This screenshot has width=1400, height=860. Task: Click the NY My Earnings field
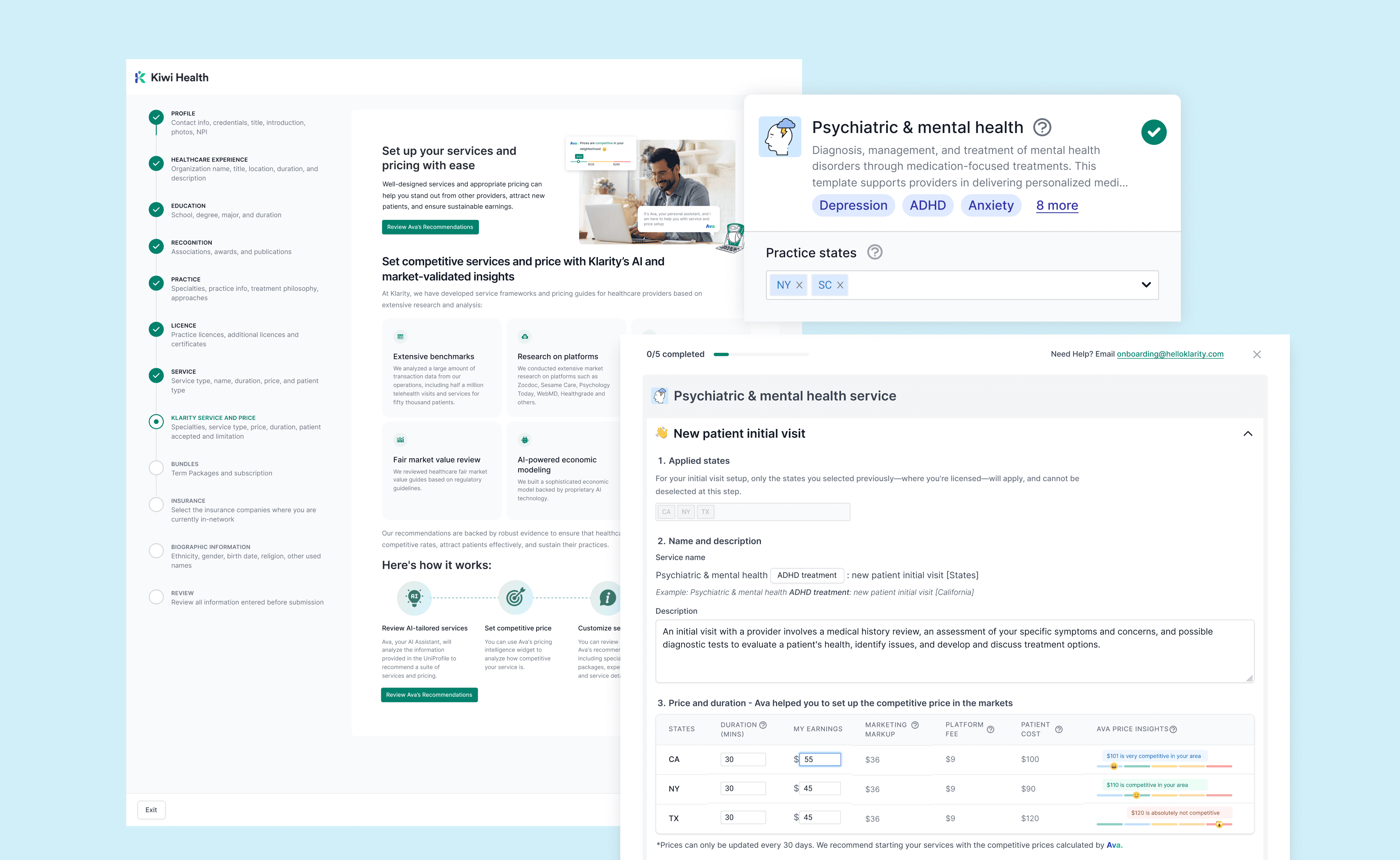(820, 788)
